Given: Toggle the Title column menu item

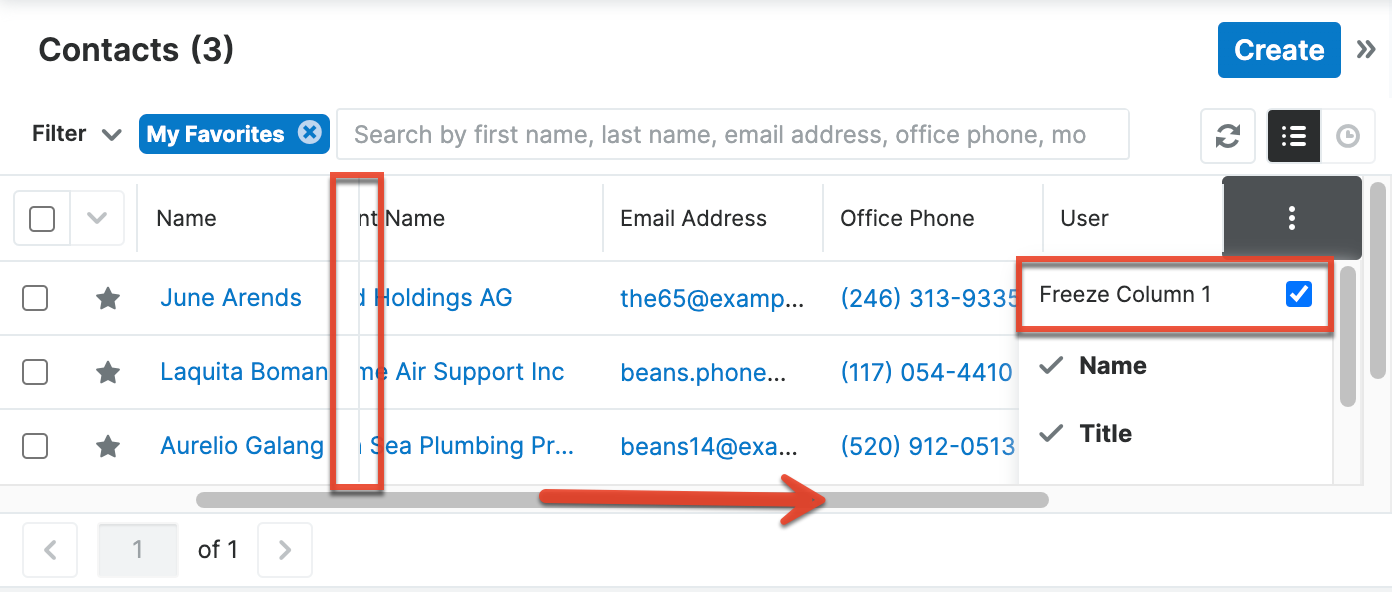Looking at the screenshot, I should [1105, 434].
